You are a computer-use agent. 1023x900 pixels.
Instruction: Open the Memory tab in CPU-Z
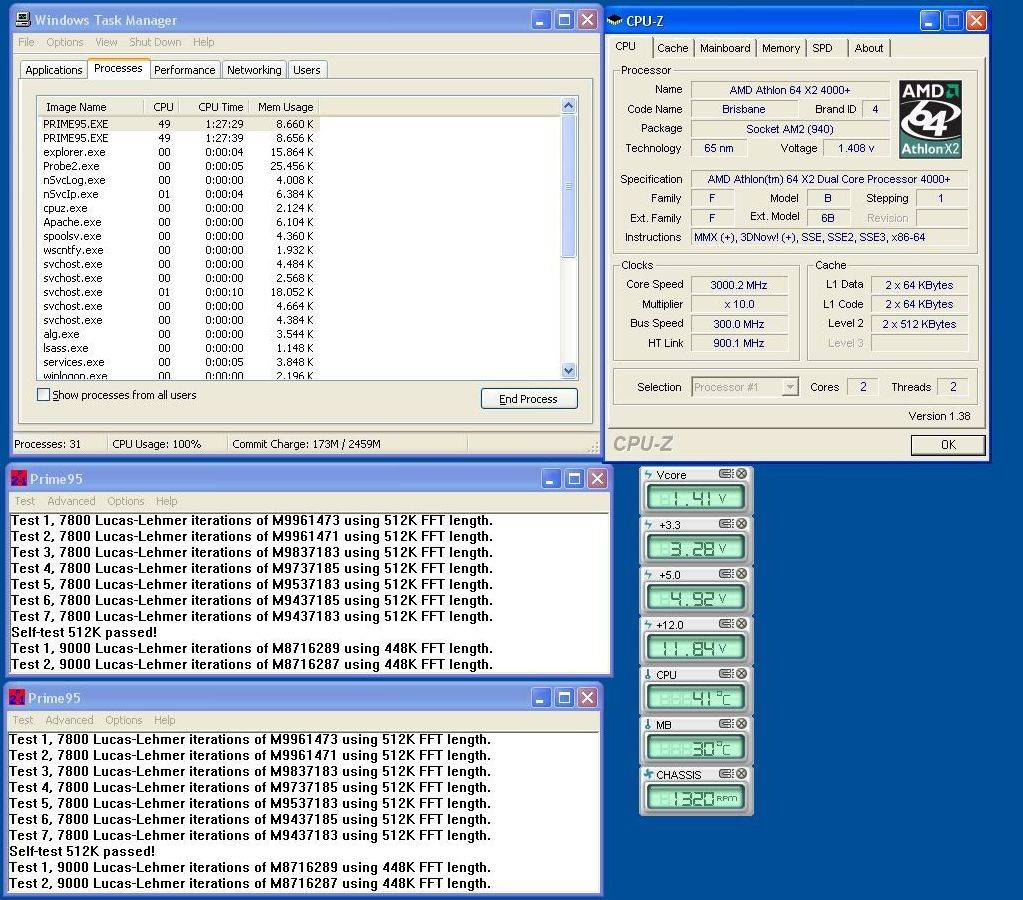click(x=781, y=48)
